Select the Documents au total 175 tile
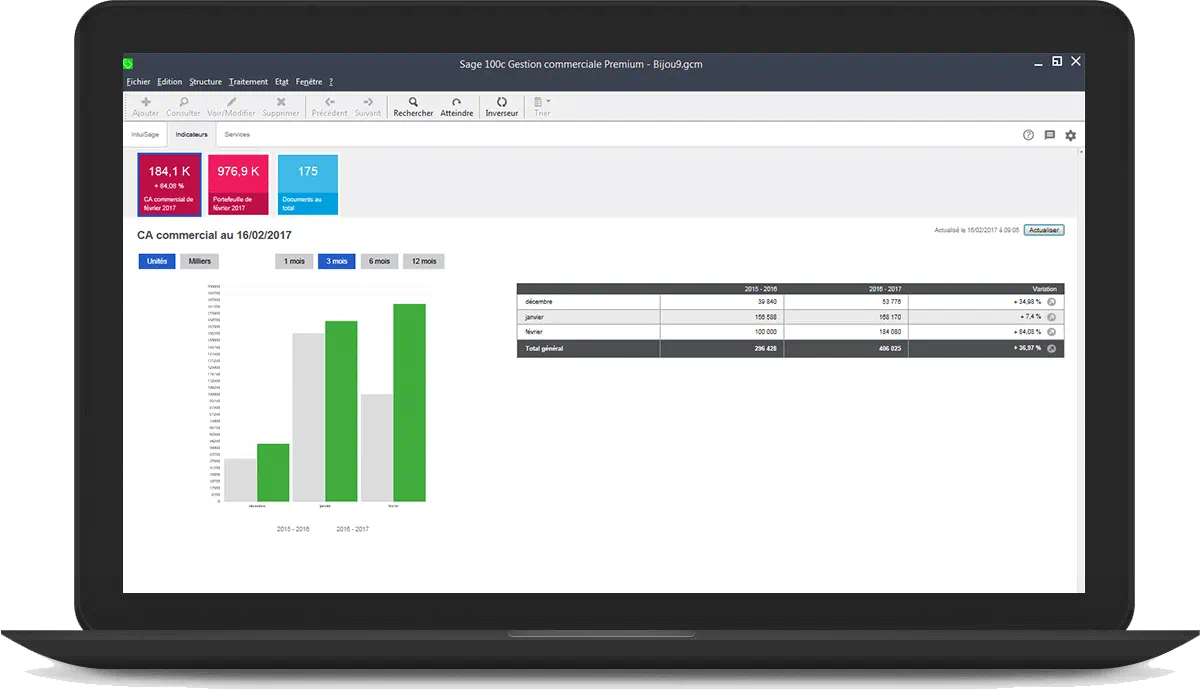 point(308,184)
